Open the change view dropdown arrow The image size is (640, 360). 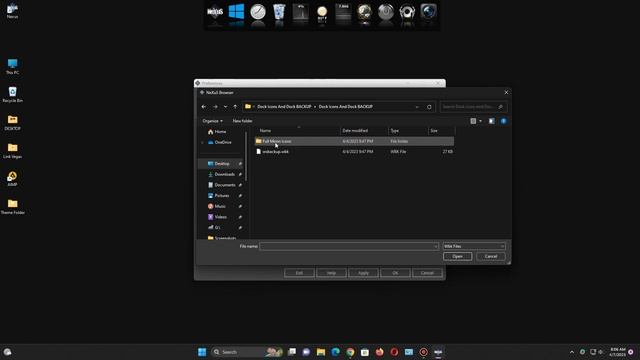coord(480,121)
